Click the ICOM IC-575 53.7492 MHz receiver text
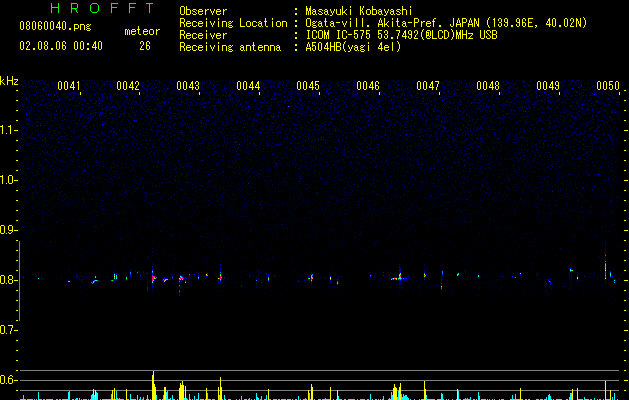The height and width of the screenshot is (400, 629). coord(402,35)
